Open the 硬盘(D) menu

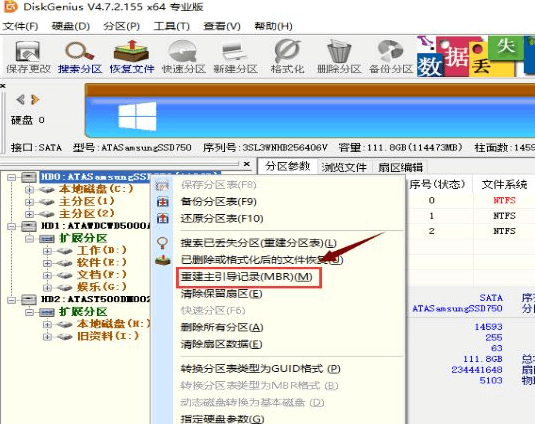pyautogui.click(x=71, y=26)
